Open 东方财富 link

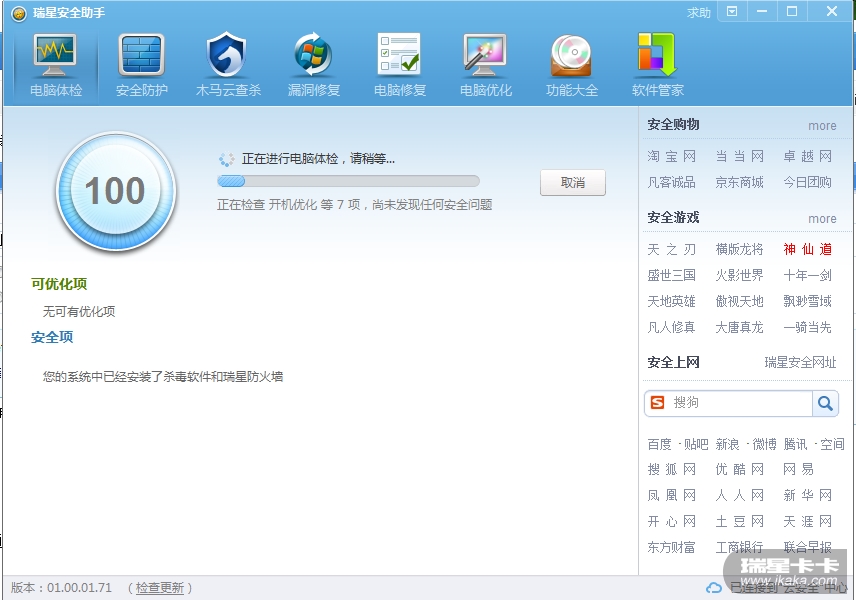coord(671,547)
